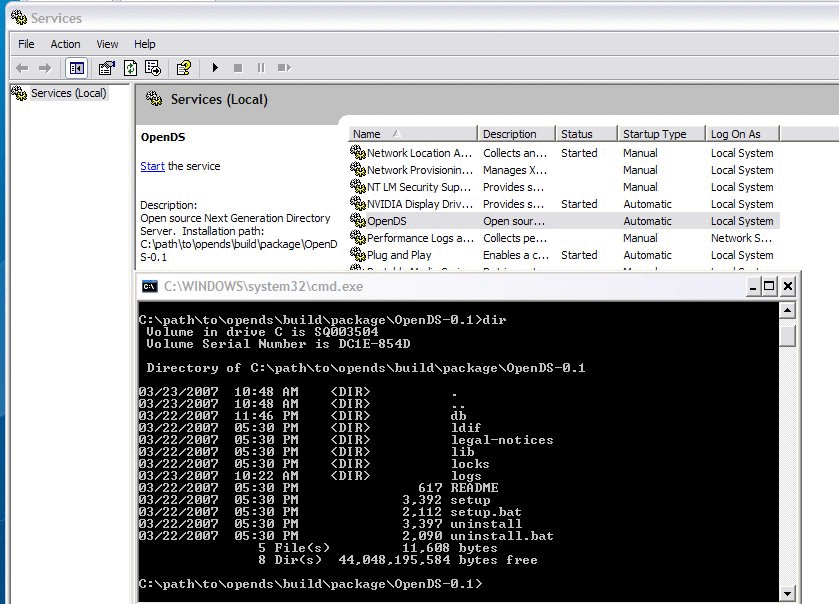Sort by the Description column header

(x=516, y=134)
